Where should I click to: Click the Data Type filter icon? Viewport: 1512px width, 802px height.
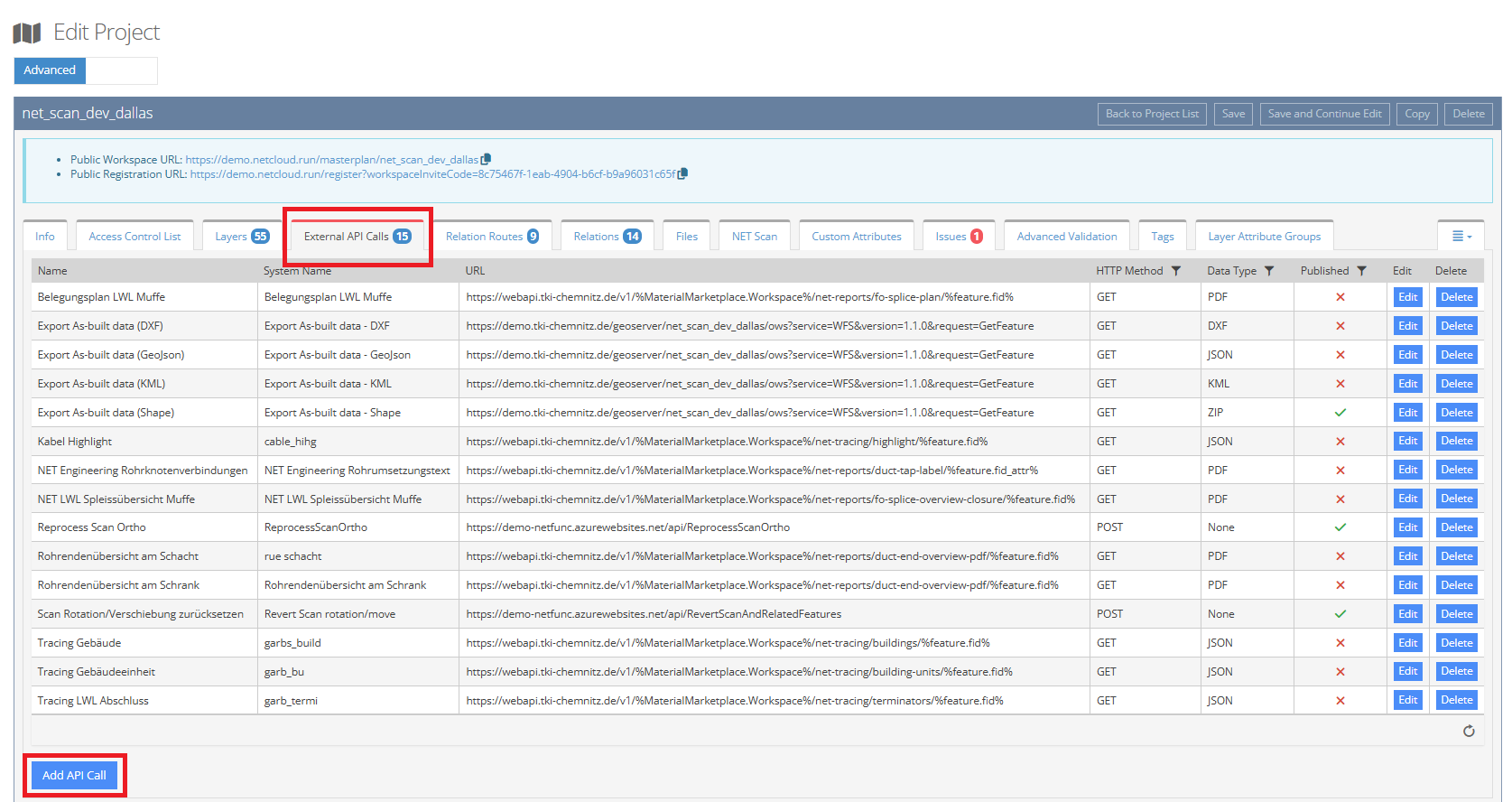tap(1269, 271)
